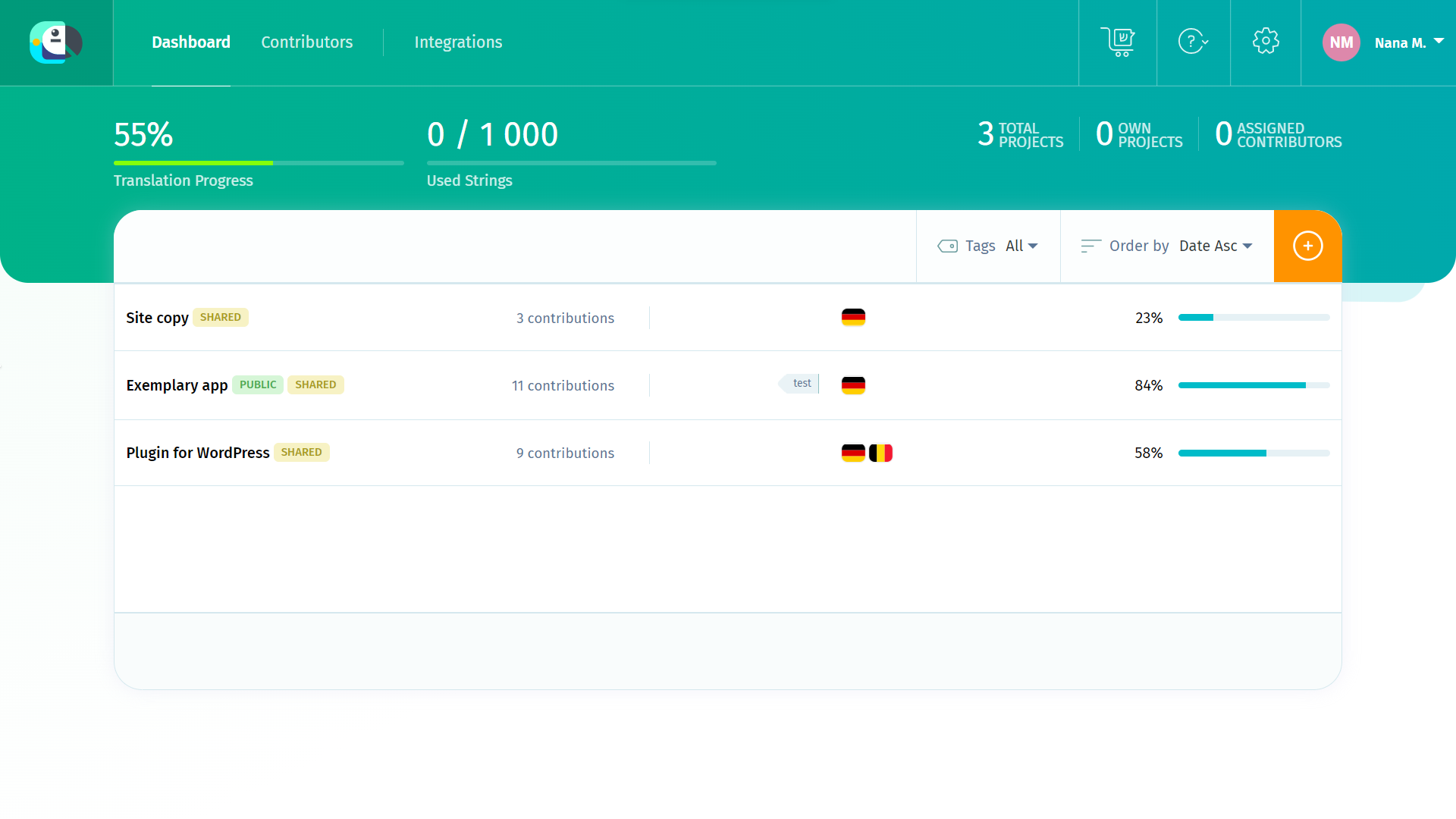
Task: Open the Plugin for WordPress project
Action: 198,453
